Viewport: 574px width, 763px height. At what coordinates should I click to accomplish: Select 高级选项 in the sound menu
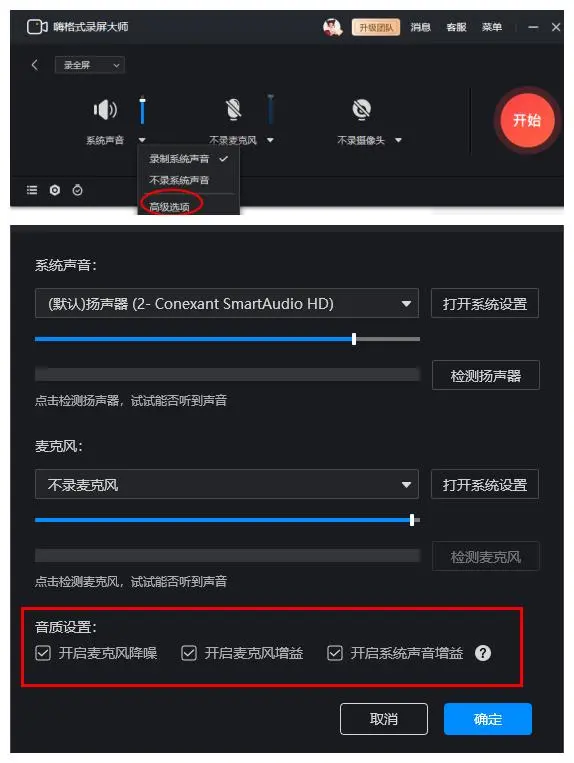click(170, 207)
